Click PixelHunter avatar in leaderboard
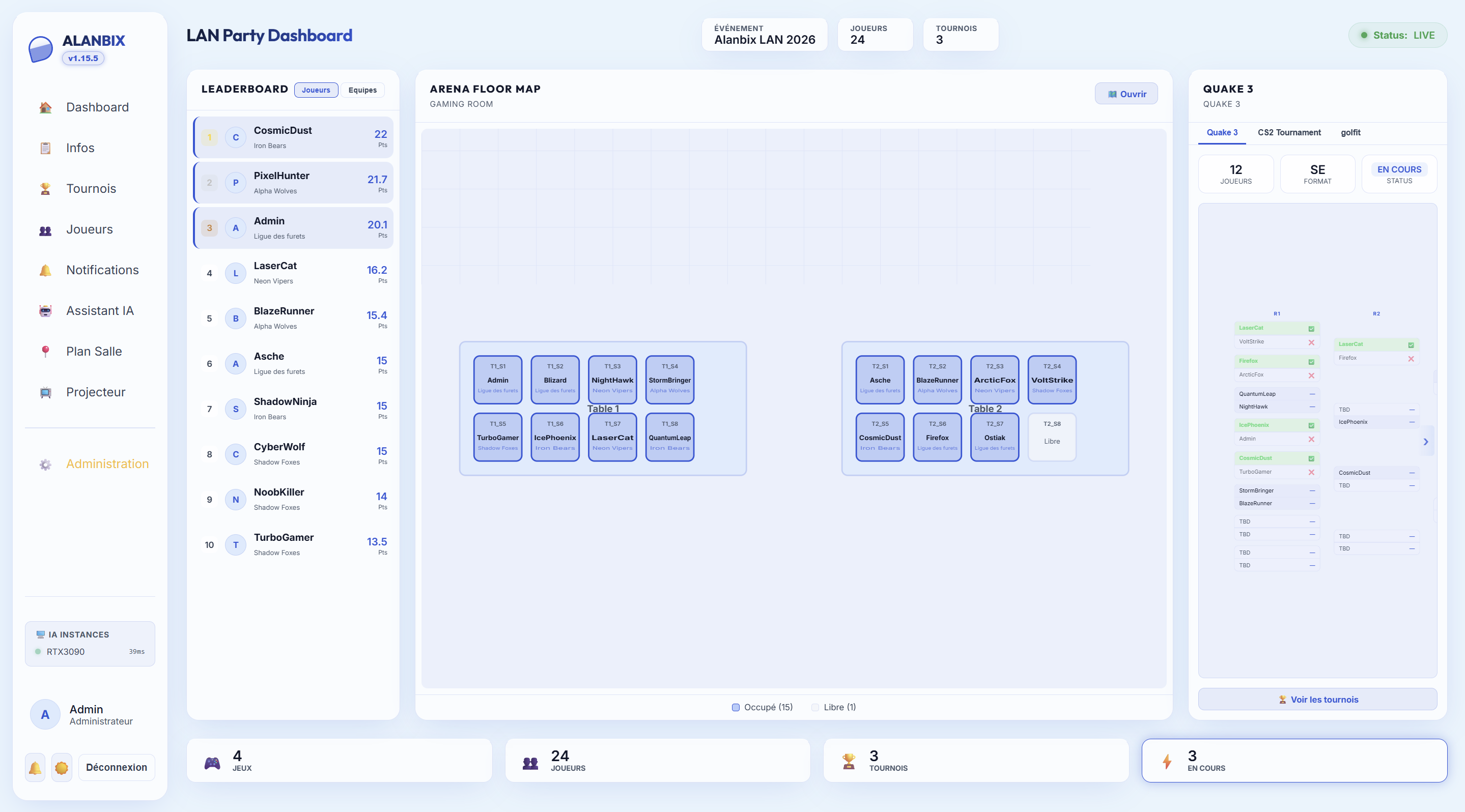This screenshot has width=1465, height=812. (x=236, y=183)
